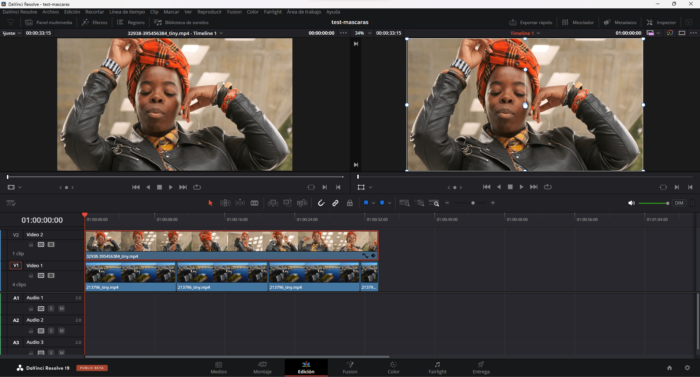Viewport: 700px width, 377px height.
Task: Click the V1 destination control
Action: pos(16,265)
